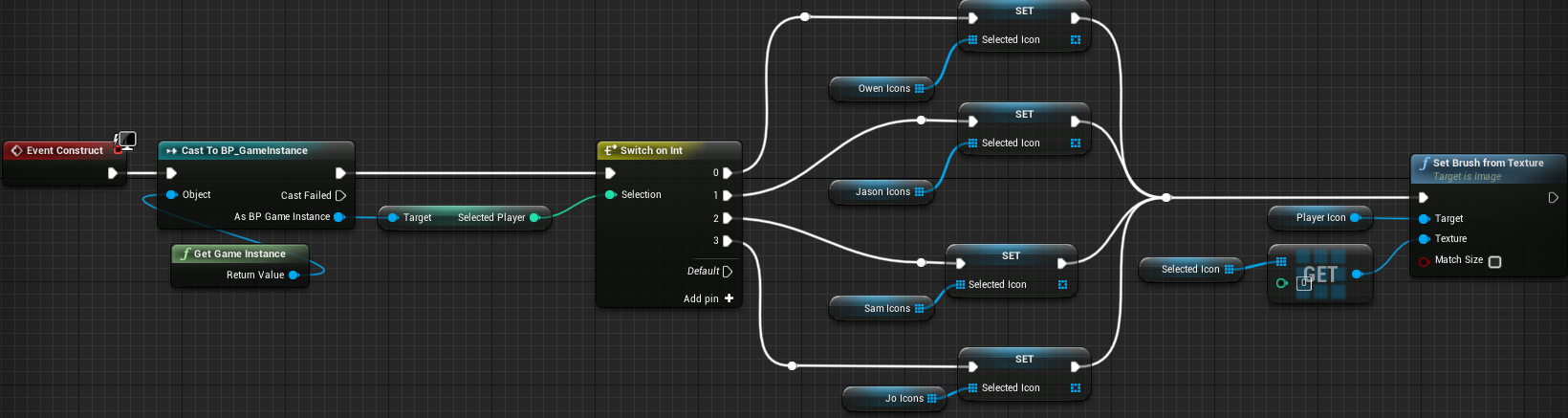Click Switch output pin 0
1568x418 pixels.
728,173
